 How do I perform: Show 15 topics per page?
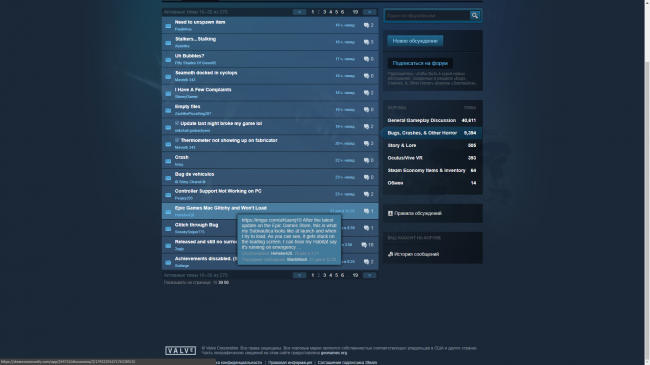click(x=215, y=282)
